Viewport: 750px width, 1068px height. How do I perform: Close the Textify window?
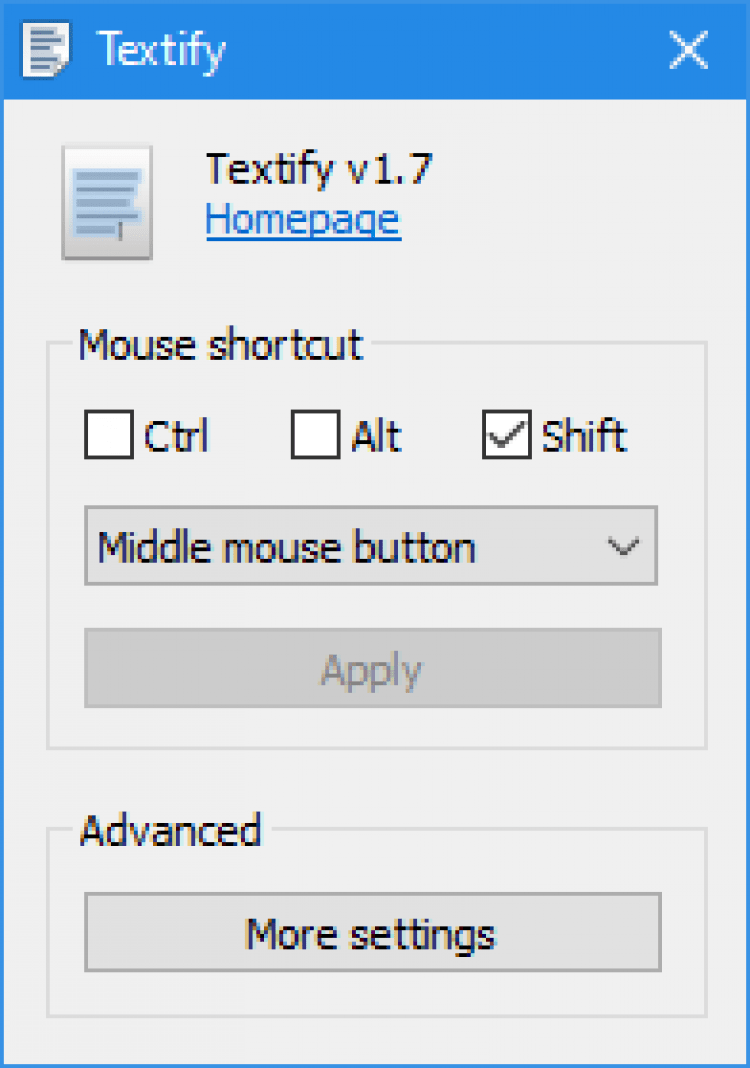pos(689,49)
